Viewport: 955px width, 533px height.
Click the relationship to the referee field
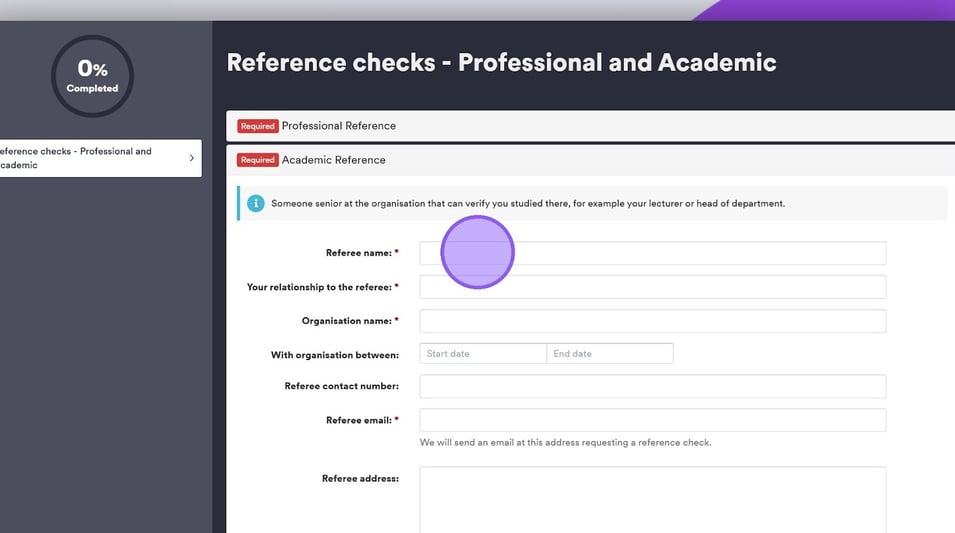[652, 287]
